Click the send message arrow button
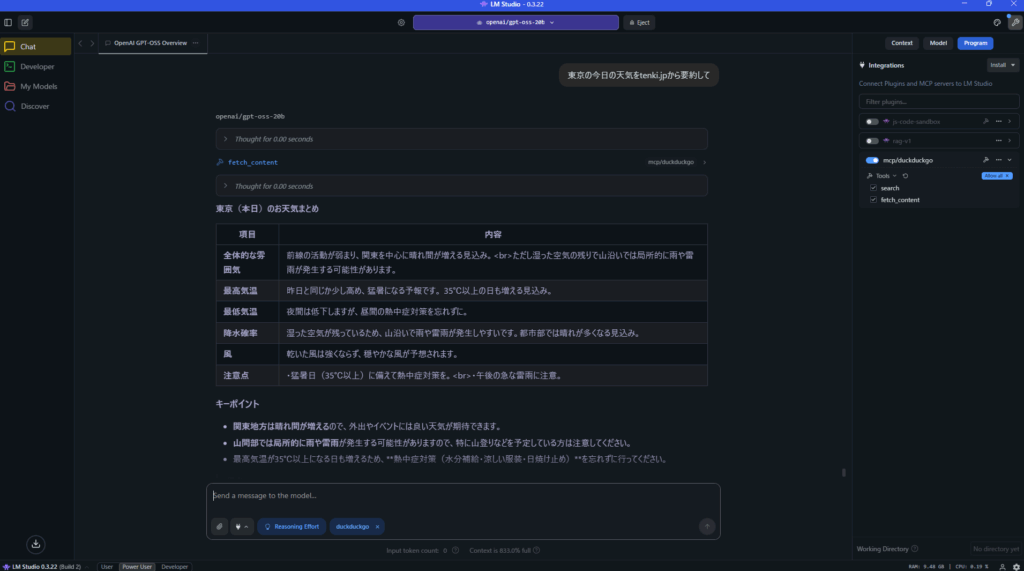1024x571 pixels. coord(707,526)
